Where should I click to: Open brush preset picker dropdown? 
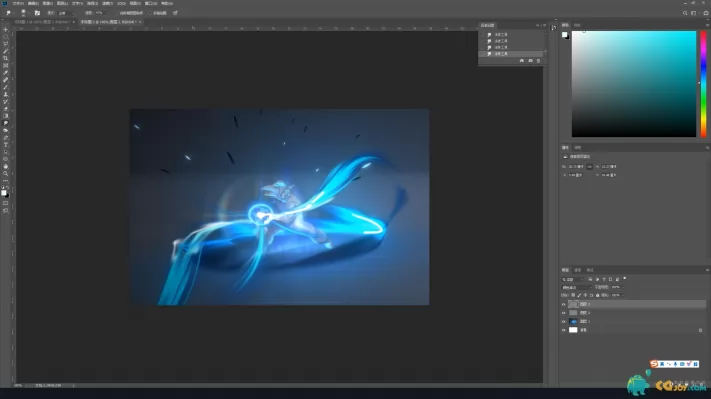29,13
